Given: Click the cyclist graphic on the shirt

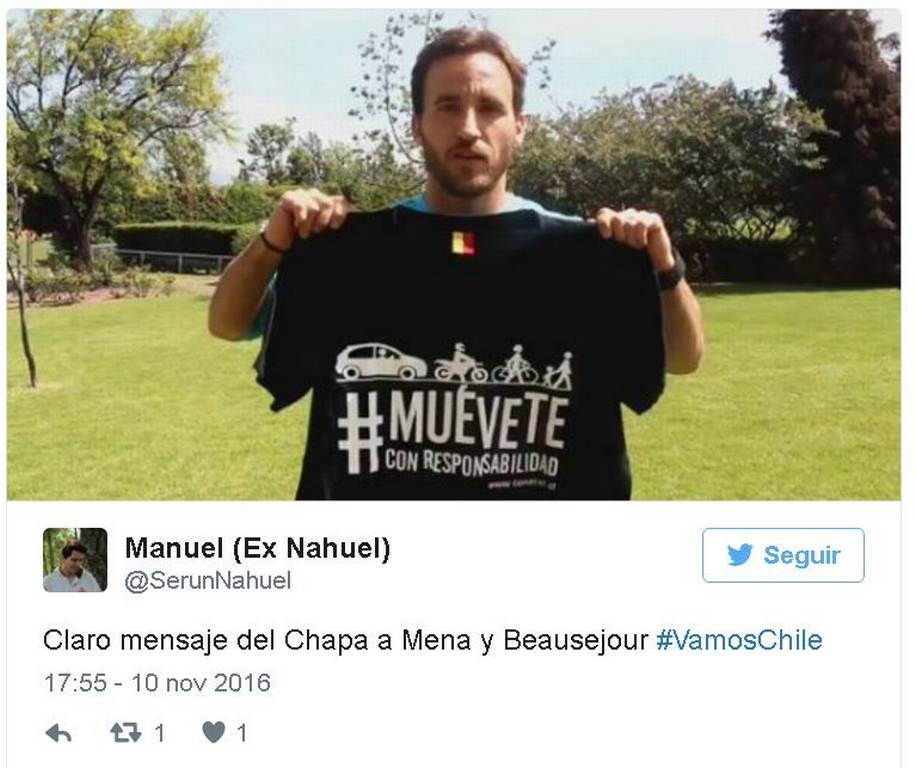Looking at the screenshot, I should point(516,364).
